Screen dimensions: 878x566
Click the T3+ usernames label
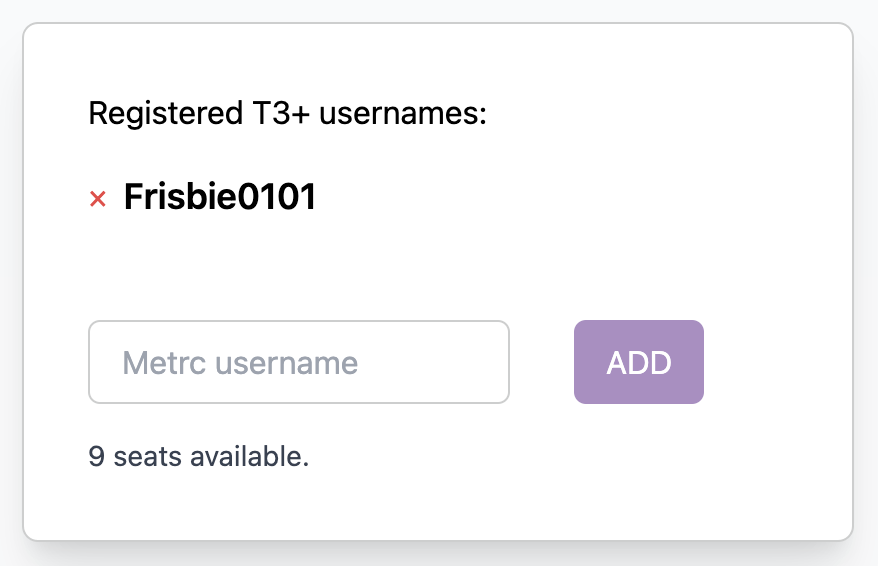point(287,114)
